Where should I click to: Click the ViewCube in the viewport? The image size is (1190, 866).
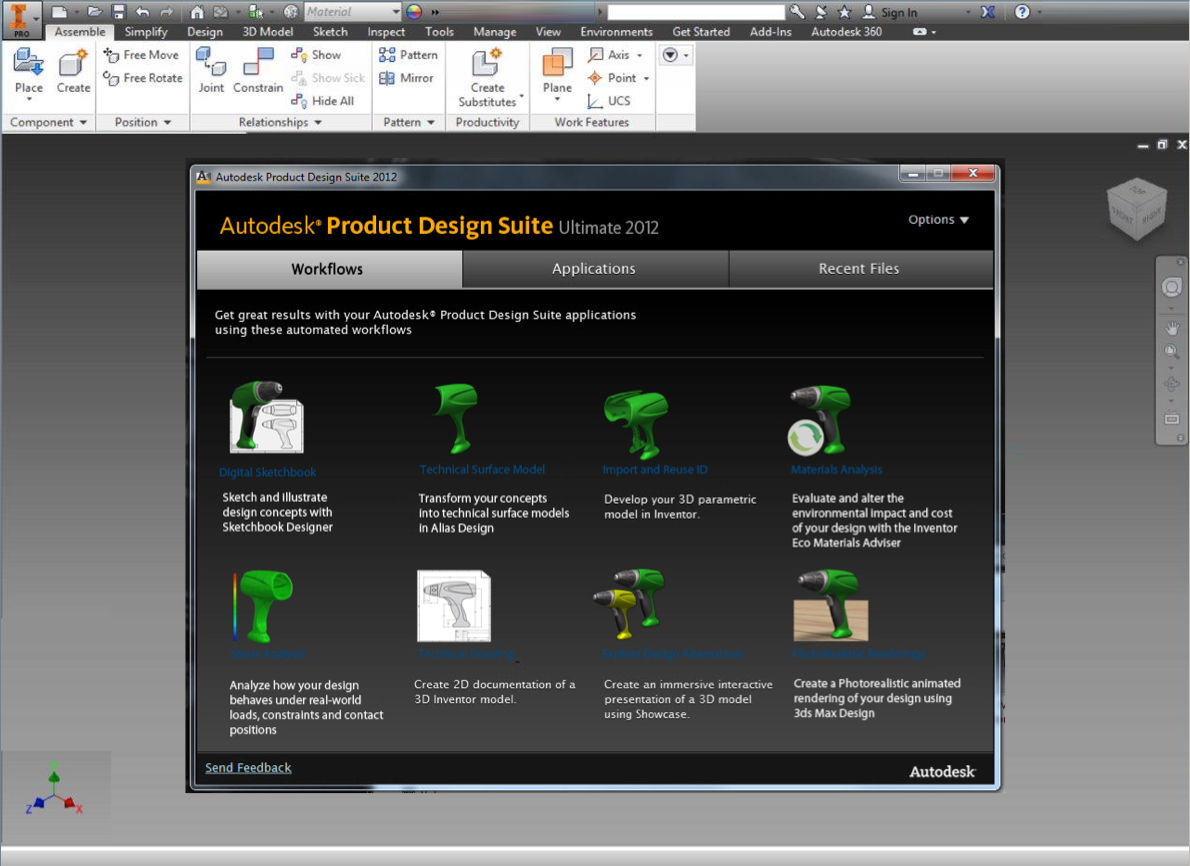(x=1136, y=208)
